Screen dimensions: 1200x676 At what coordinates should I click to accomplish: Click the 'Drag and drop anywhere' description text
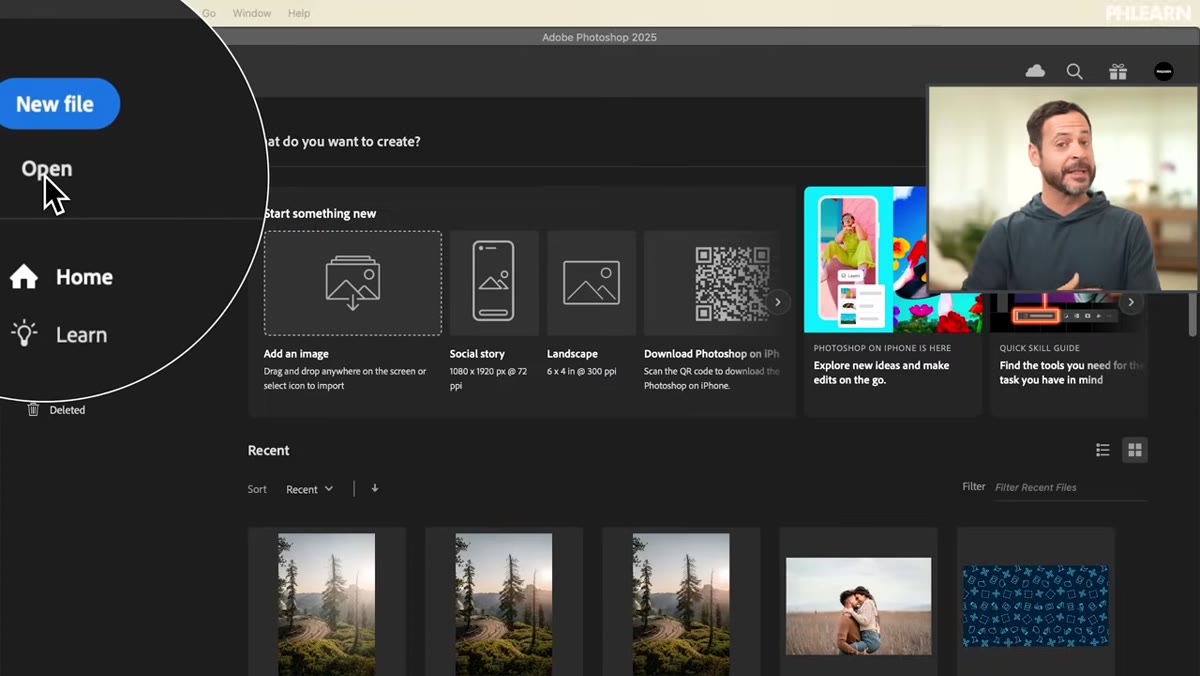point(345,378)
